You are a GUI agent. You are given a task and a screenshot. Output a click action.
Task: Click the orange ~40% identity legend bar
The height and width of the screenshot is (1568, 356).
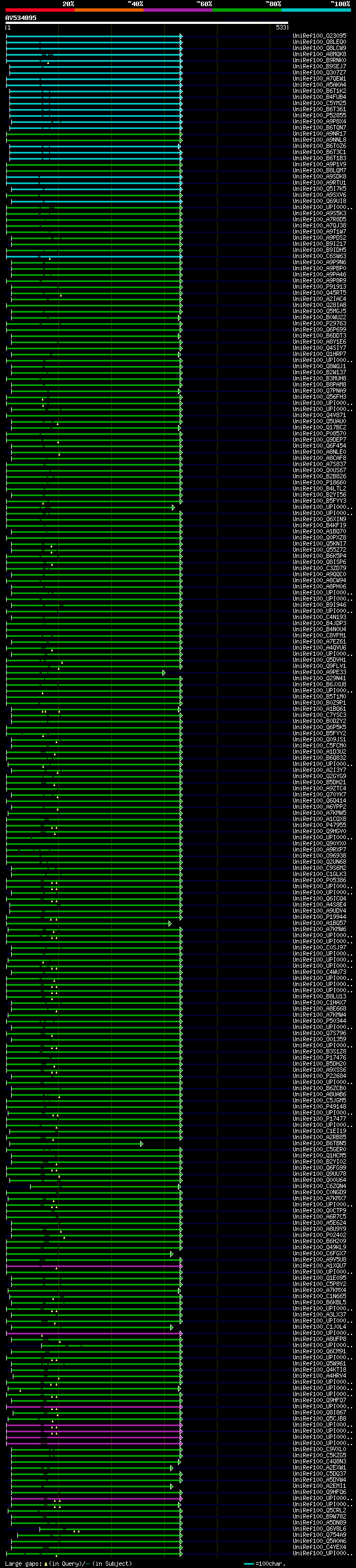[x=109, y=10]
